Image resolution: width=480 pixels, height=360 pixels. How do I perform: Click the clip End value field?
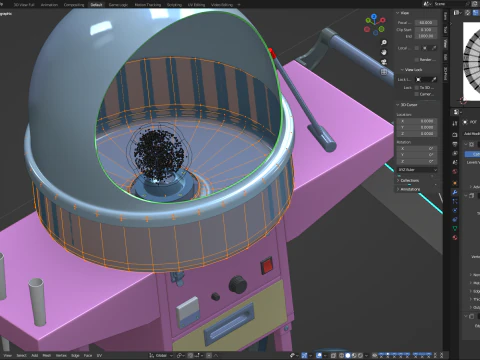click(x=426, y=36)
